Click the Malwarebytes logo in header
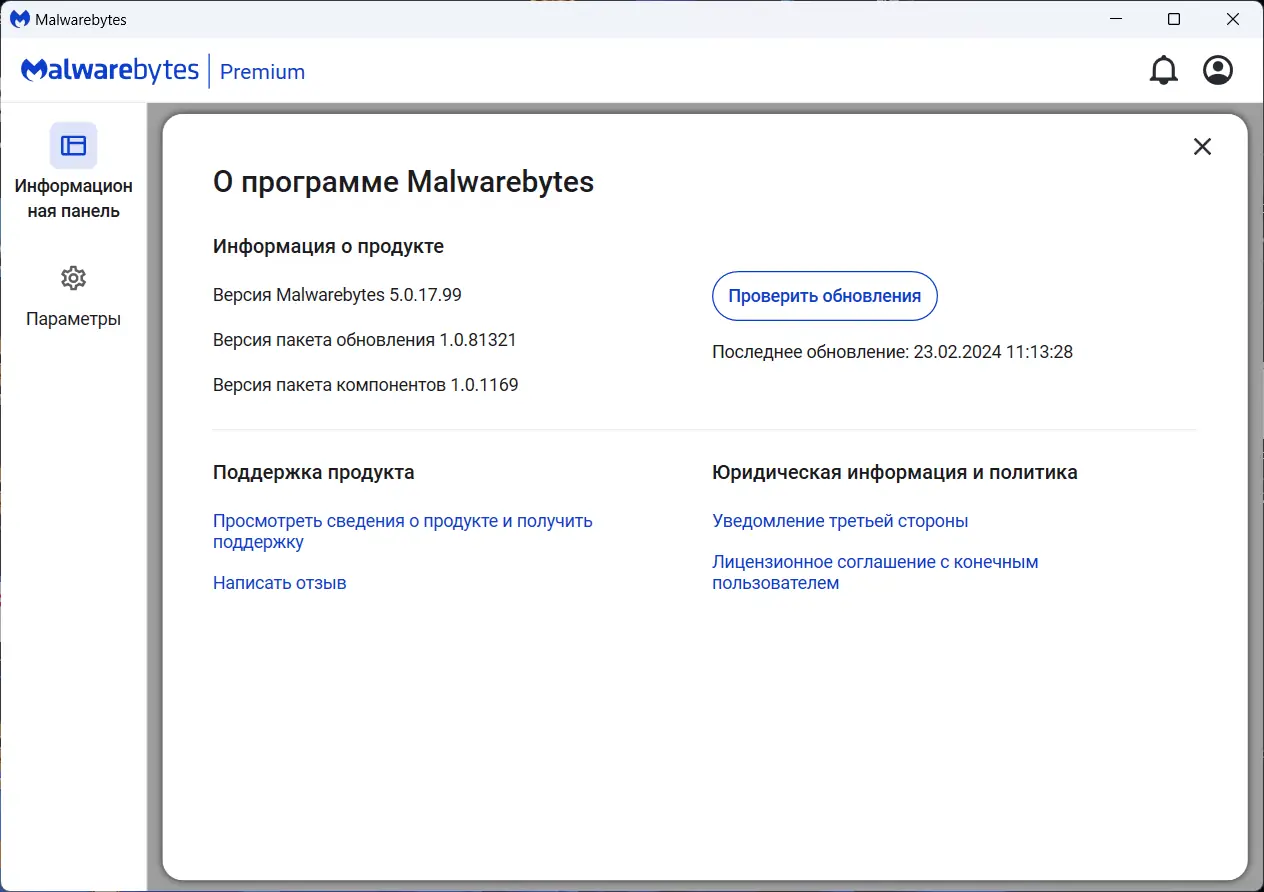 tap(110, 71)
